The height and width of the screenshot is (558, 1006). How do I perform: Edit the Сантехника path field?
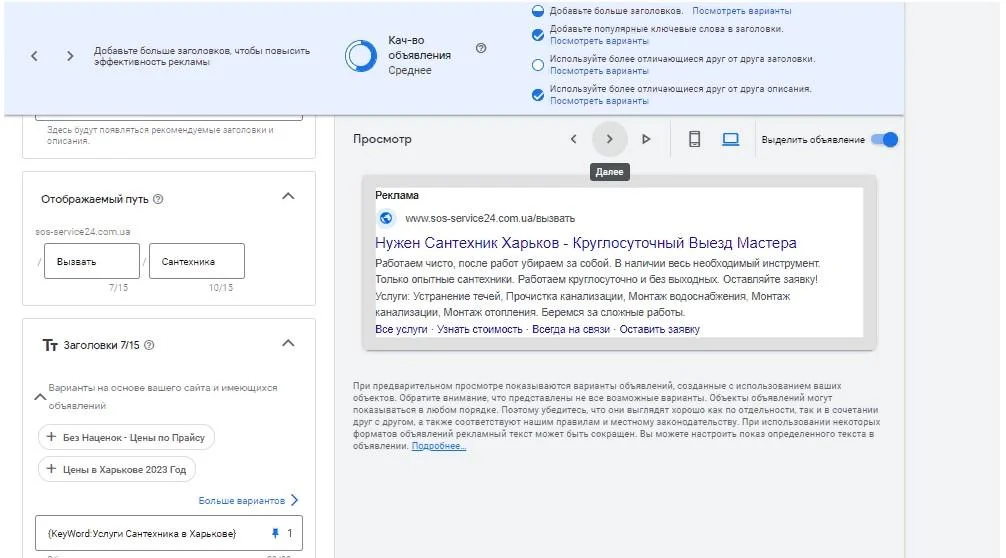197,261
